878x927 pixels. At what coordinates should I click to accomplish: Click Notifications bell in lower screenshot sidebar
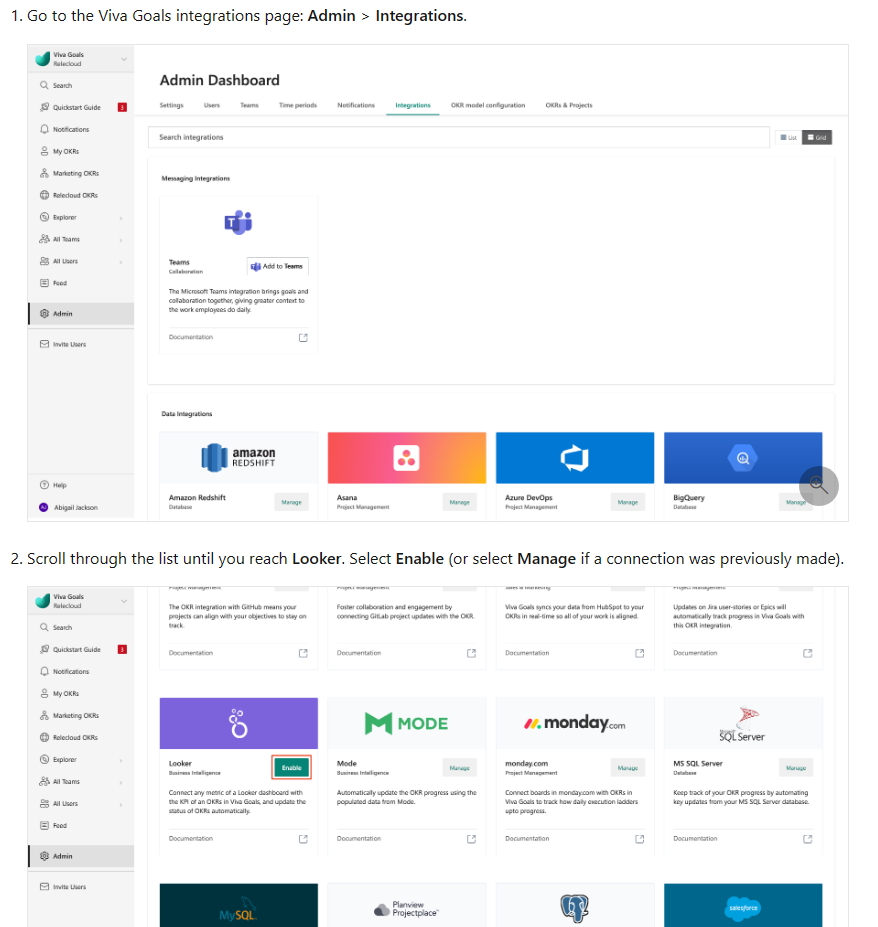pyautogui.click(x=44, y=672)
